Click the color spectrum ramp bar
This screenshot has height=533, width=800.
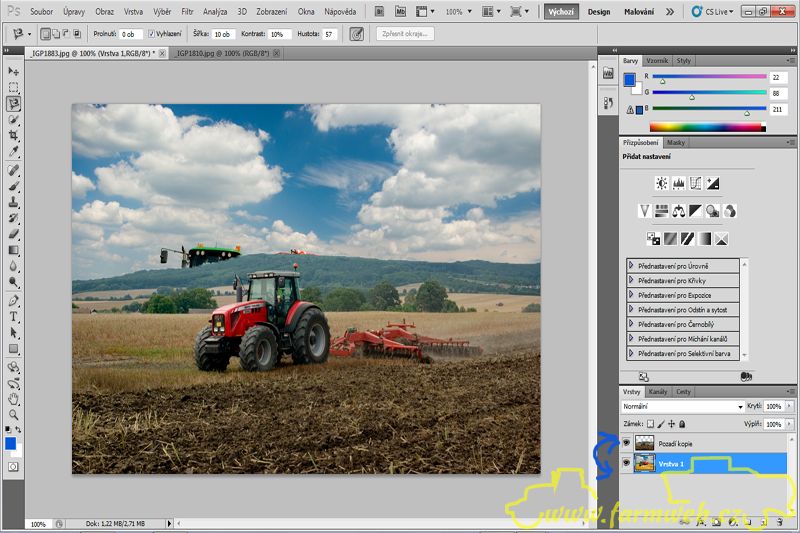[706, 127]
